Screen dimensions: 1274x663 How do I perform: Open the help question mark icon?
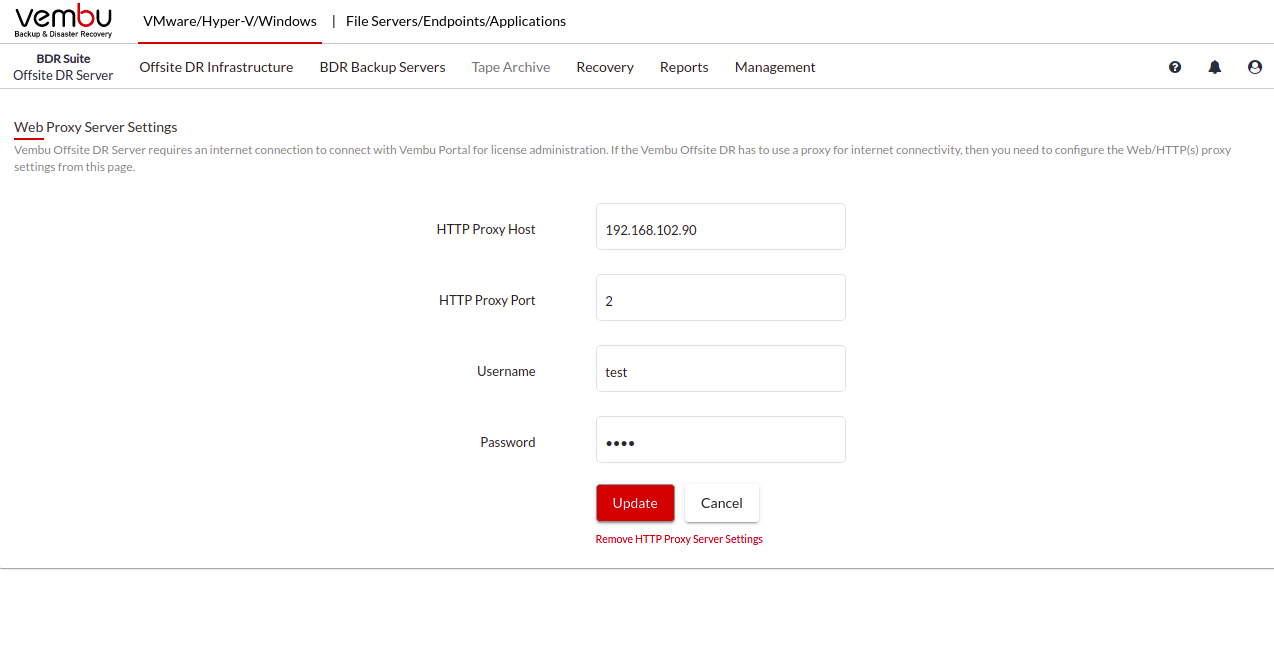(1175, 67)
